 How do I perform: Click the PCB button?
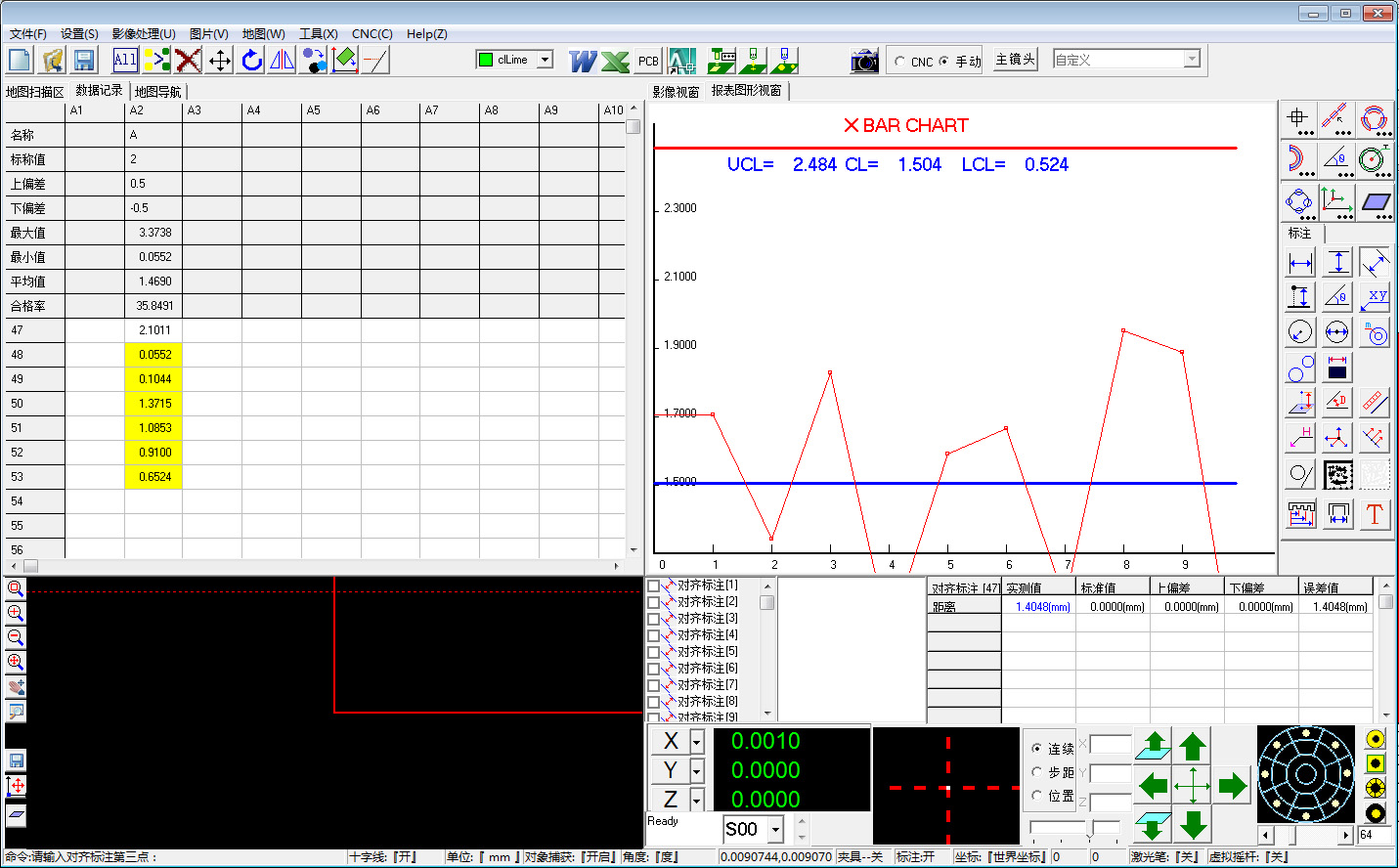tap(648, 61)
